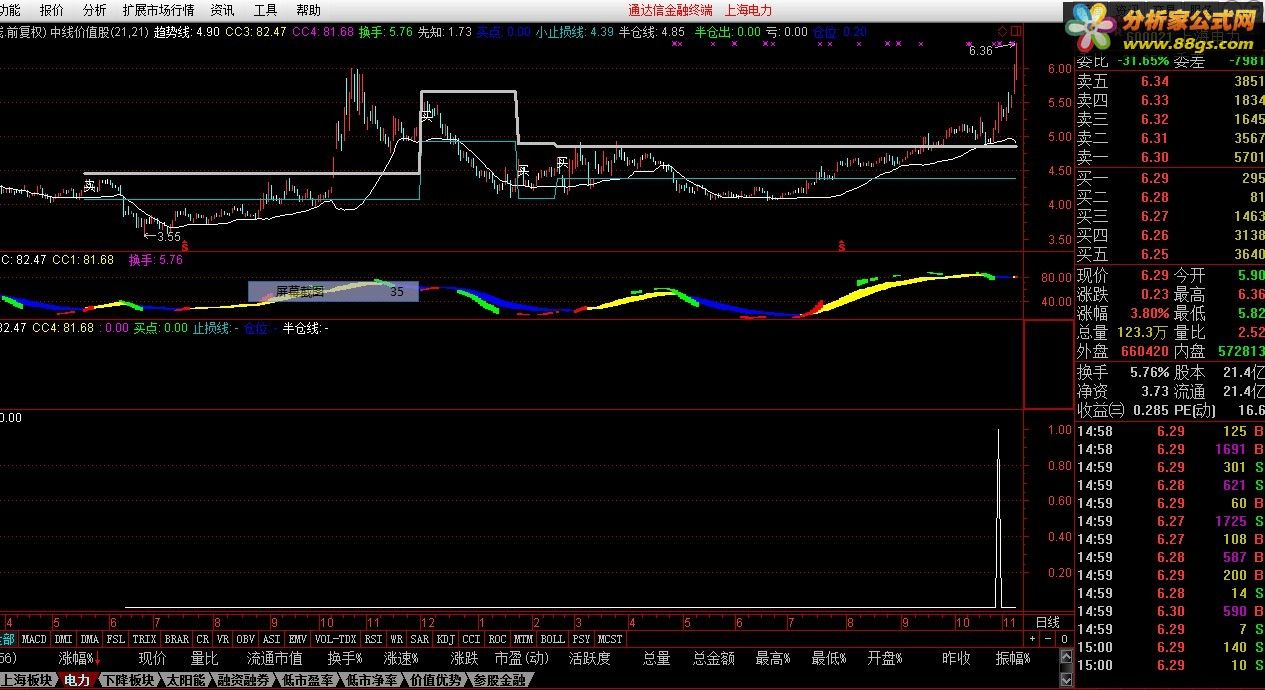This screenshot has height=690, width=1265.
Task: Select the CCI indicator tab
Action: coord(472,638)
